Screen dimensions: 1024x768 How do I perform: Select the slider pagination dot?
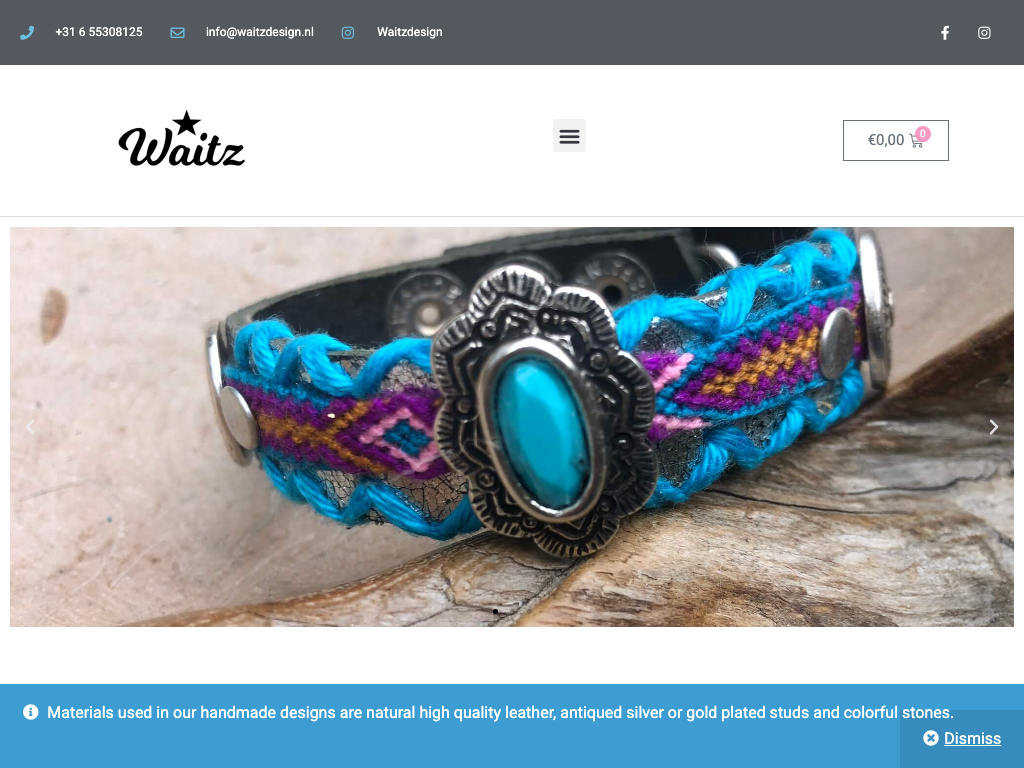tap(496, 611)
